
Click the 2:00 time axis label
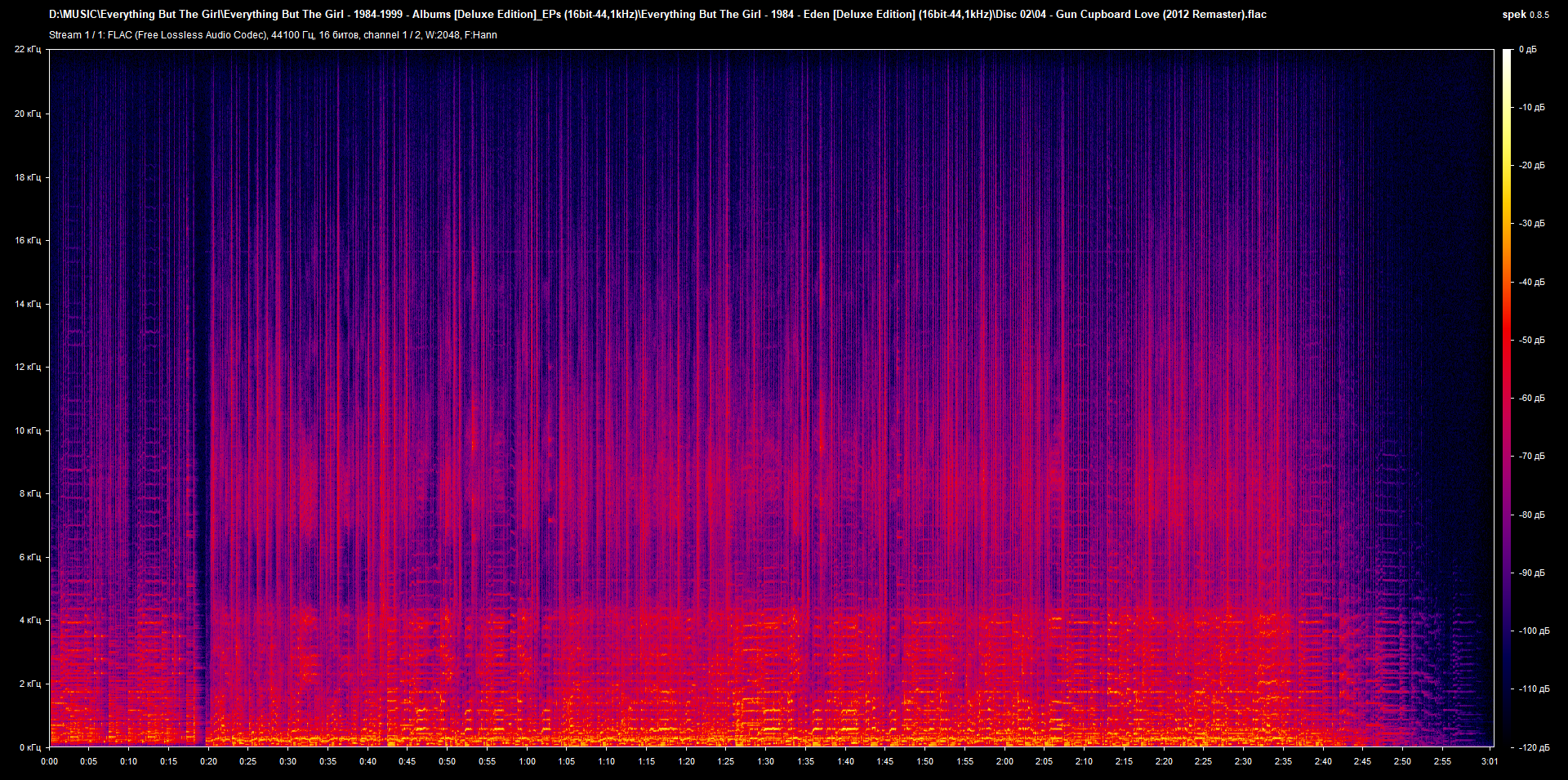[x=1005, y=762]
